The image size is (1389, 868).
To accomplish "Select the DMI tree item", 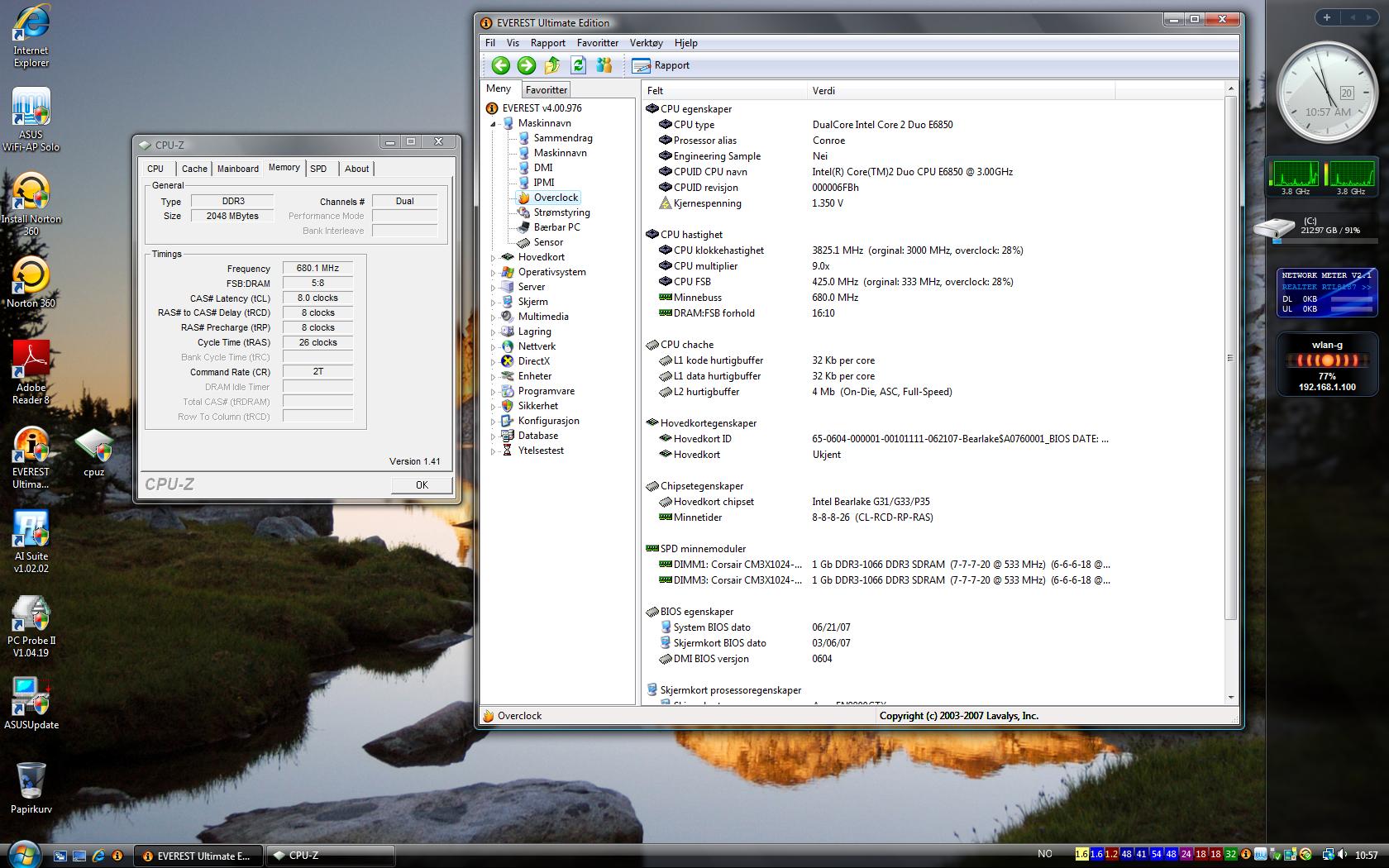I will tap(543, 168).
